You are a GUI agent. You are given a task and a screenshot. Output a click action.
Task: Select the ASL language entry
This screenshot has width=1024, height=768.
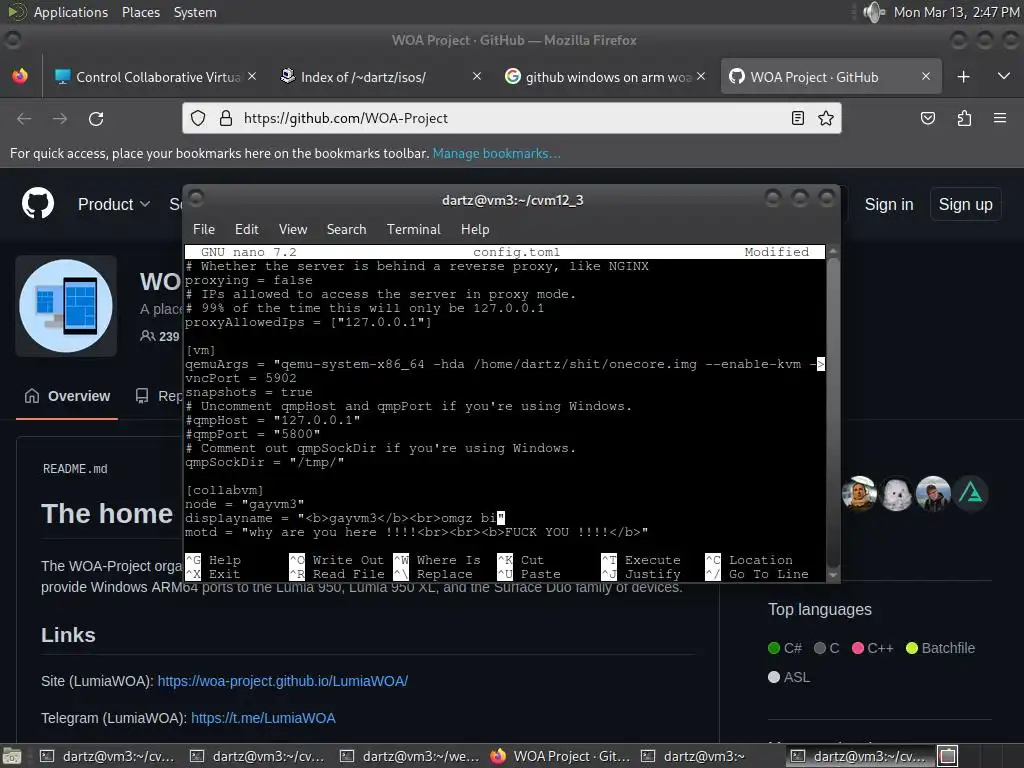point(789,677)
